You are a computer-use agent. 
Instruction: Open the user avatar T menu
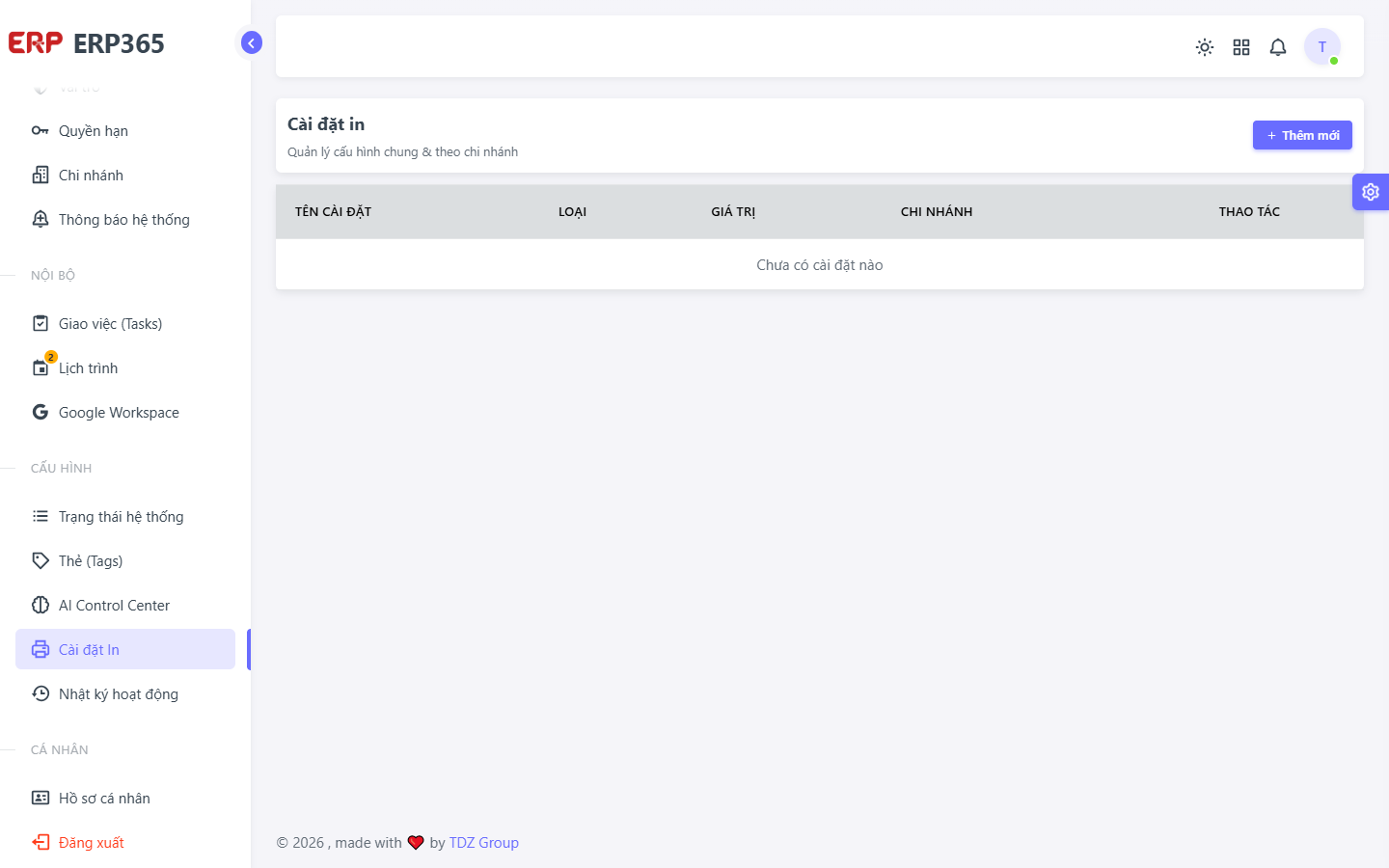click(1322, 46)
